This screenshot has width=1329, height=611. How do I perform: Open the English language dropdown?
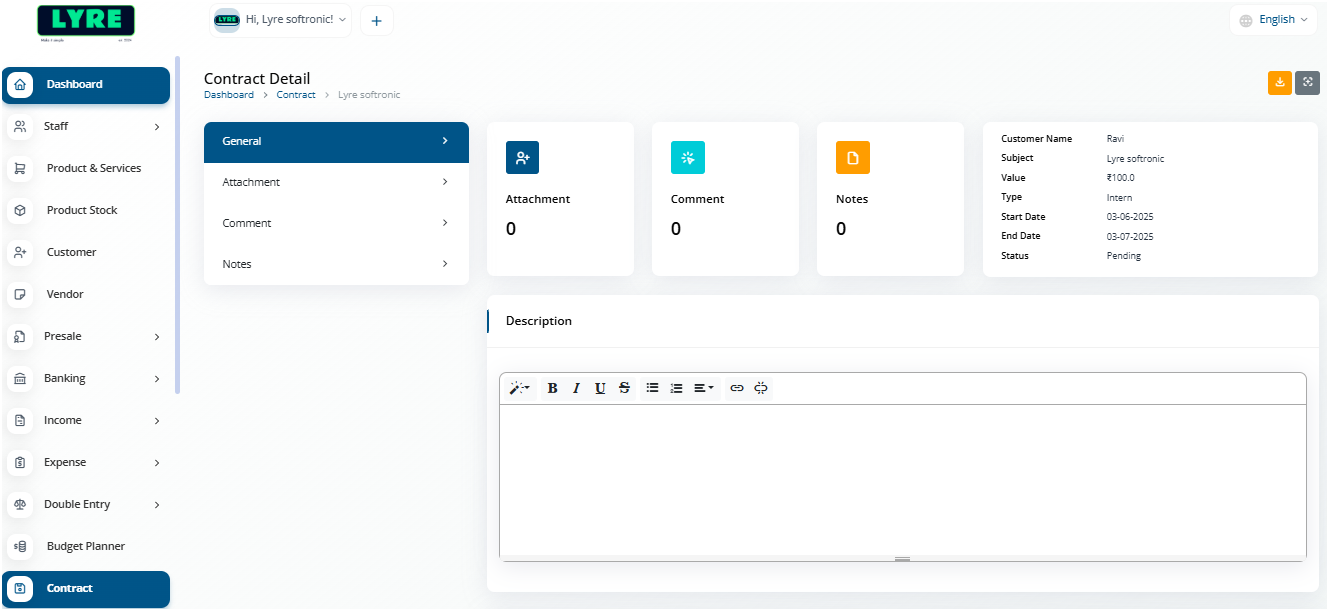pos(1273,20)
